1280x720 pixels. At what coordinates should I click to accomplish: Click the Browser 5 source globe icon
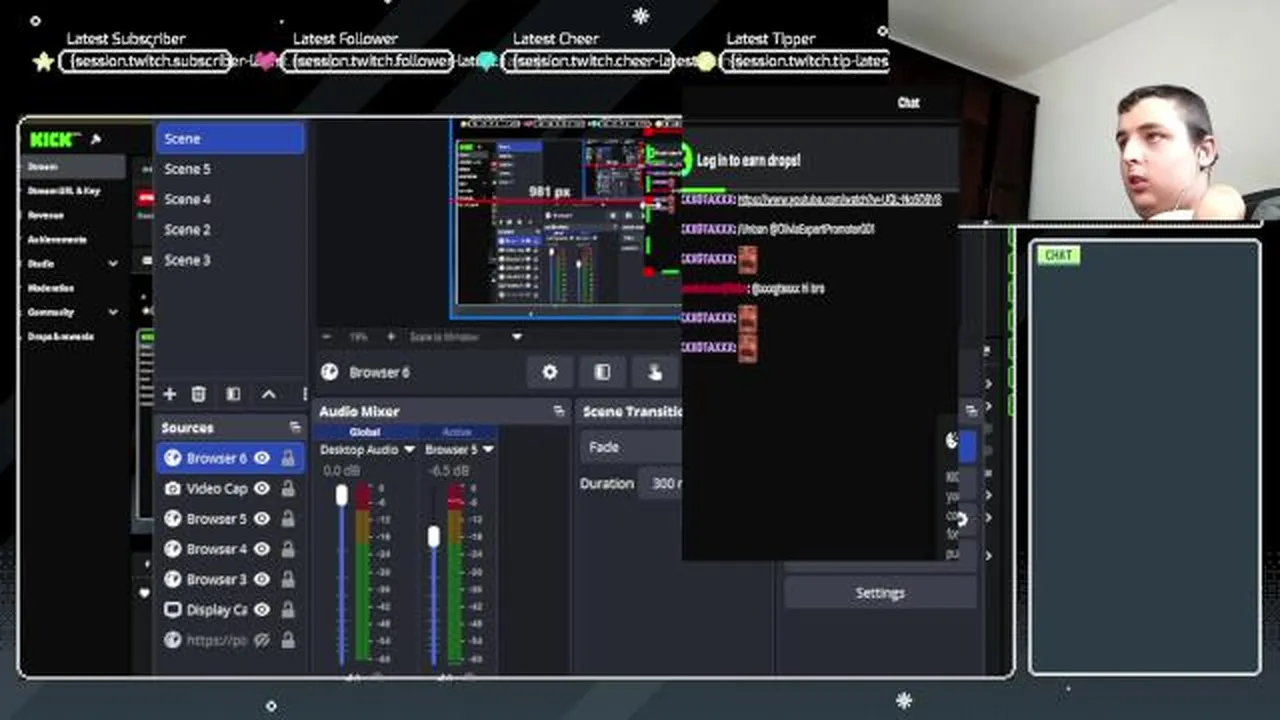pyautogui.click(x=172, y=518)
